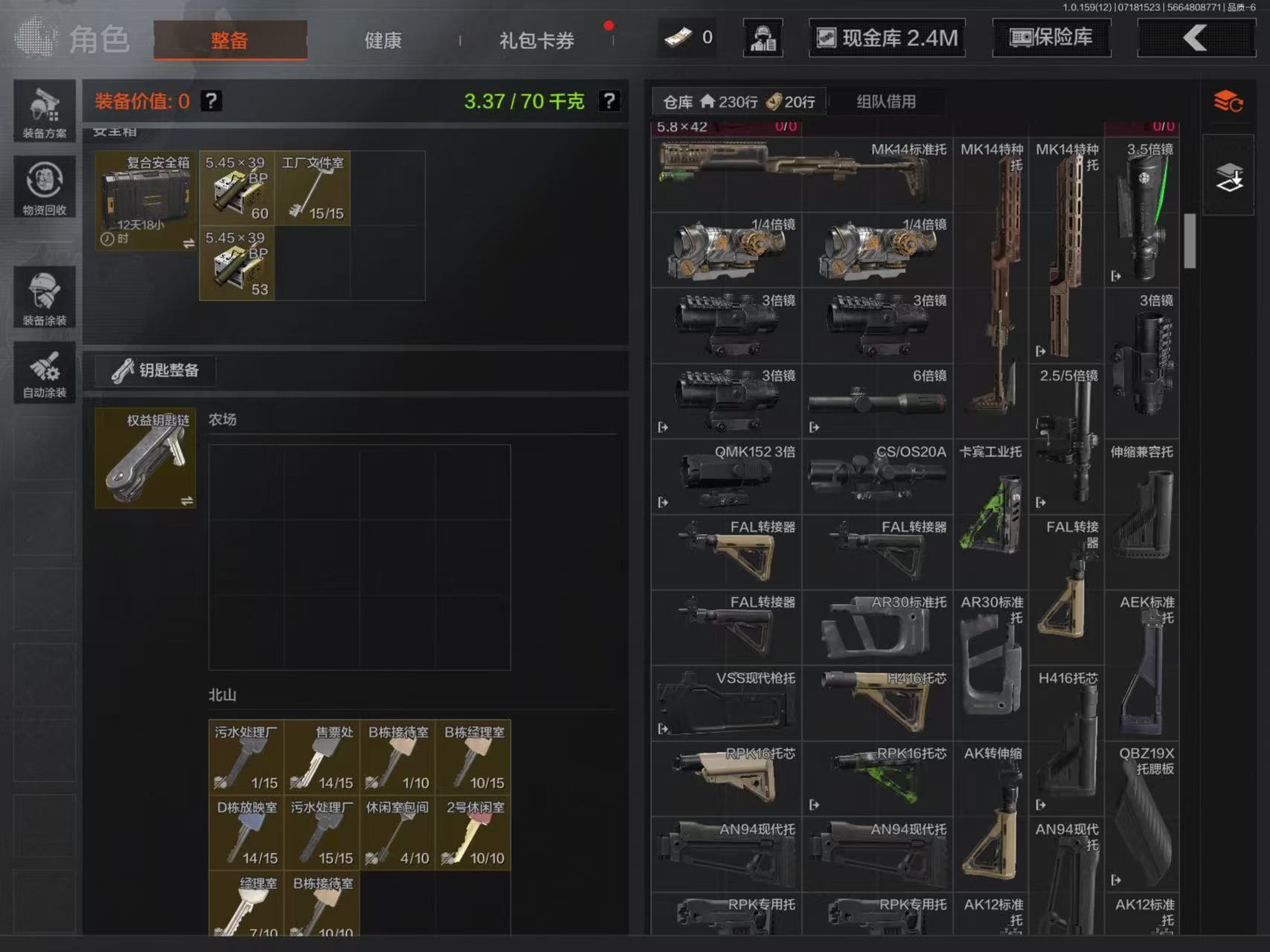Screen dimensions: 1270x952
Task: Click the 现金库 2.4M button
Action: [x=887, y=38]
